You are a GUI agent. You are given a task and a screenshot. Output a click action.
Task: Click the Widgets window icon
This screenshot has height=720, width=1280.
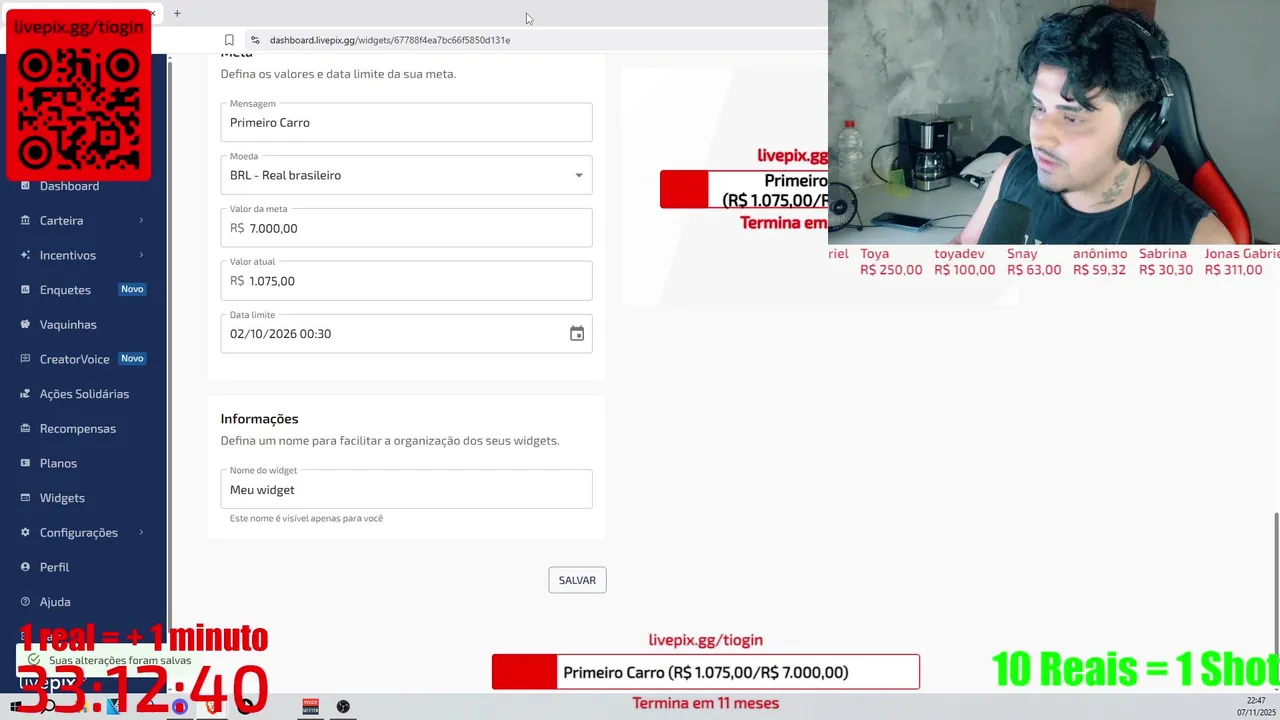[26, 498]
